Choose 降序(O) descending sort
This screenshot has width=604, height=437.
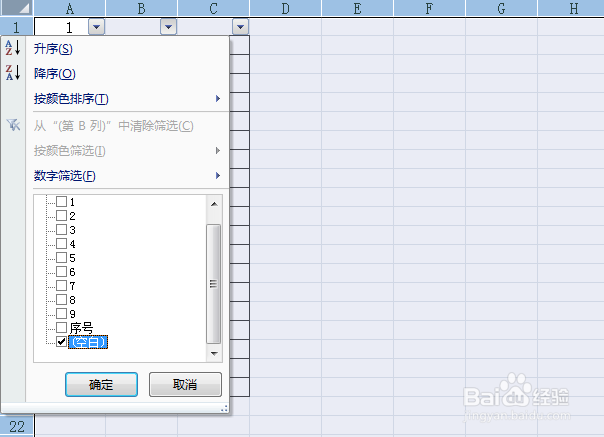click(55, 74)
